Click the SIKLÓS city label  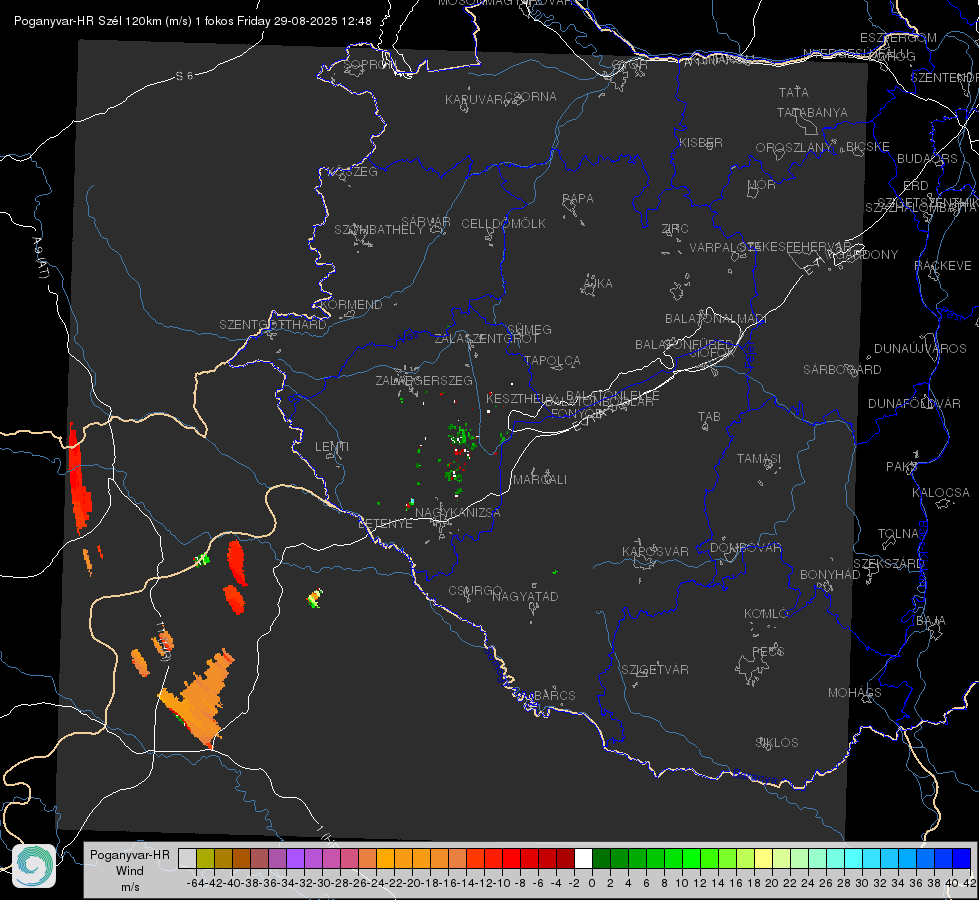(x=777, y=742)
